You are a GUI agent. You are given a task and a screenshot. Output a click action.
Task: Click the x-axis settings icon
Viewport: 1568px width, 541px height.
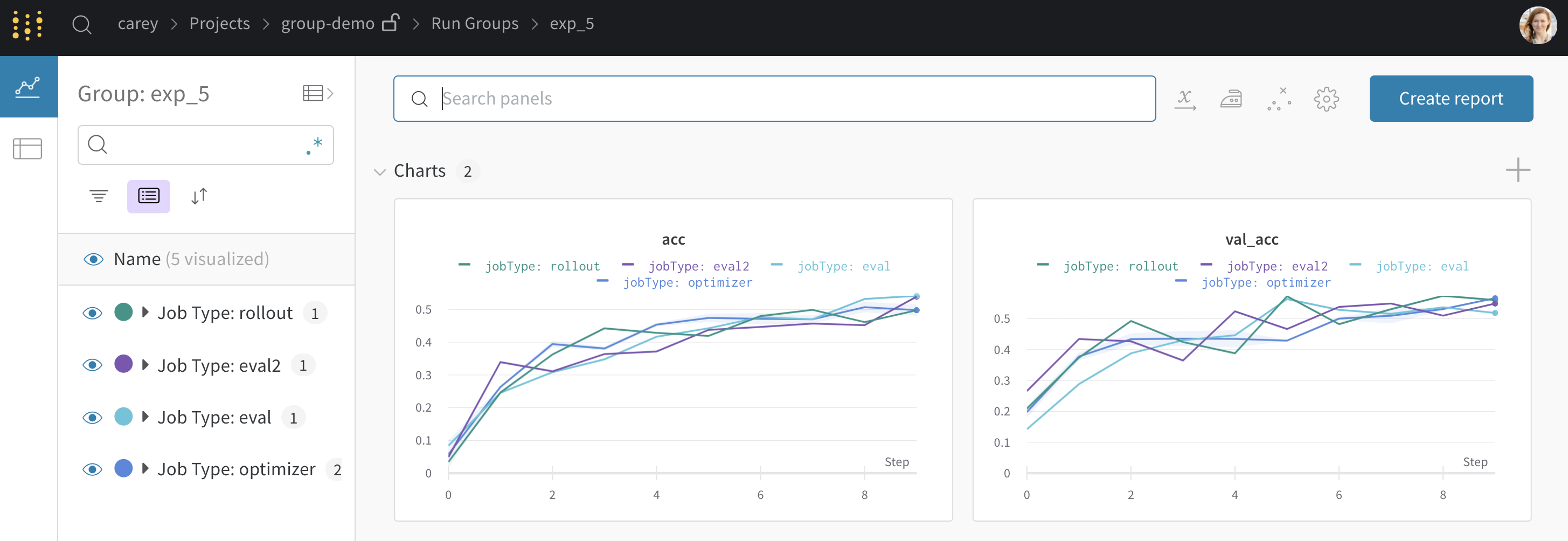[1184, 99]
